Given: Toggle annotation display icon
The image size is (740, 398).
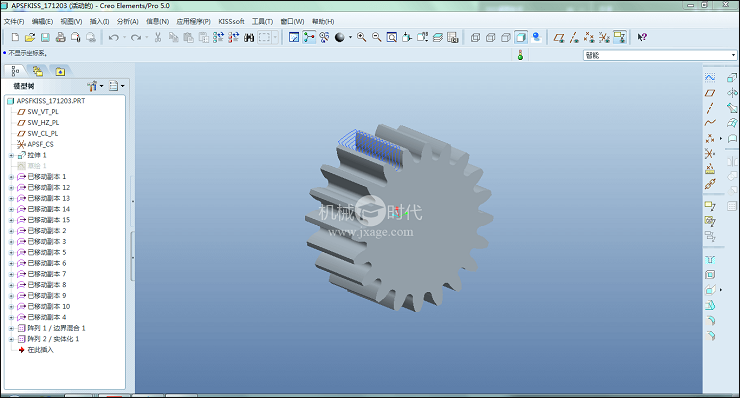Looking at the screenshot, I should pos(619,37).
